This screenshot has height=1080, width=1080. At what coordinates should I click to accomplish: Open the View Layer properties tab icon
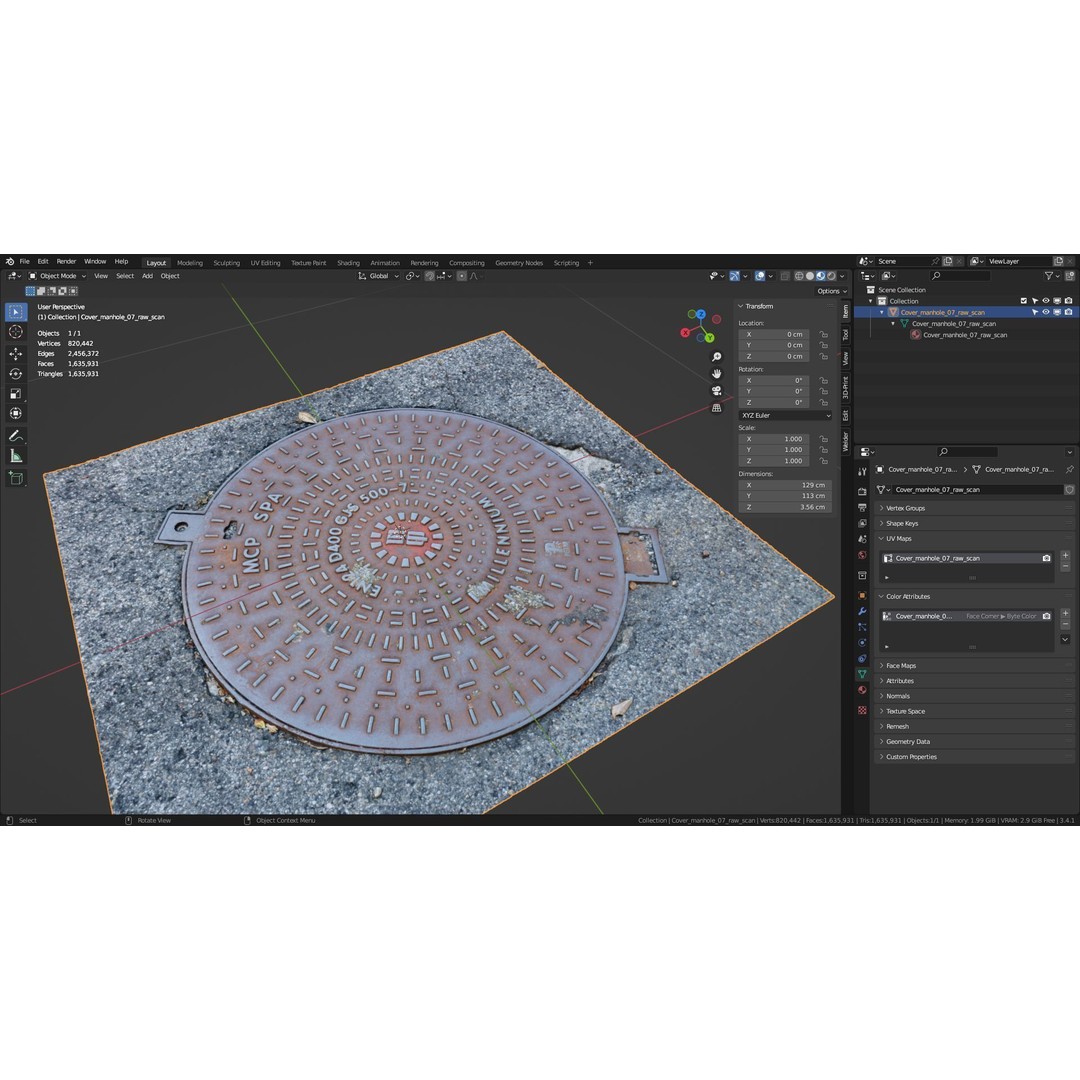pyautogui.click(x=862, y=523)
